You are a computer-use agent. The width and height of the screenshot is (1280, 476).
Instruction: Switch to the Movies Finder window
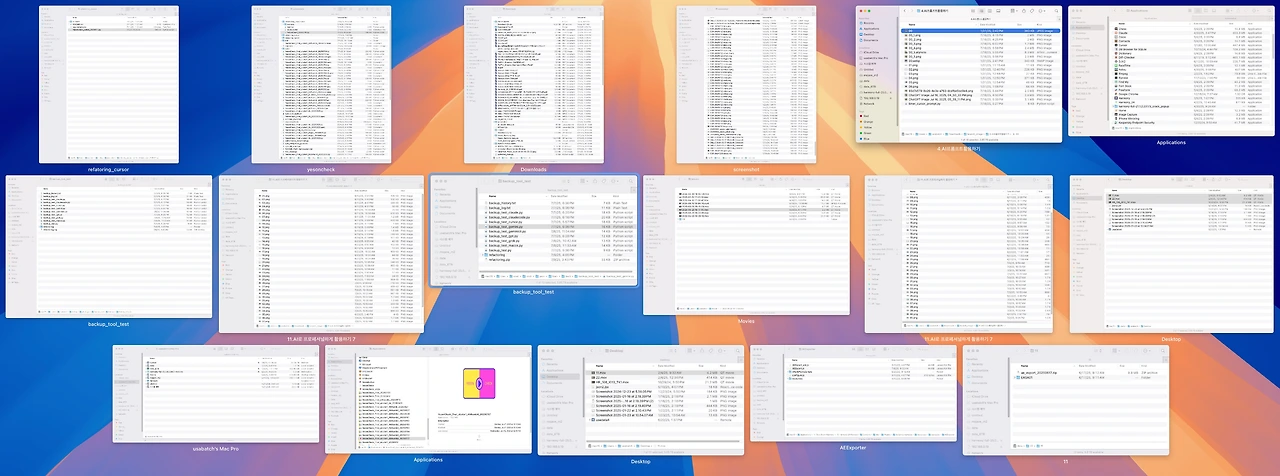tap(746, 245)
